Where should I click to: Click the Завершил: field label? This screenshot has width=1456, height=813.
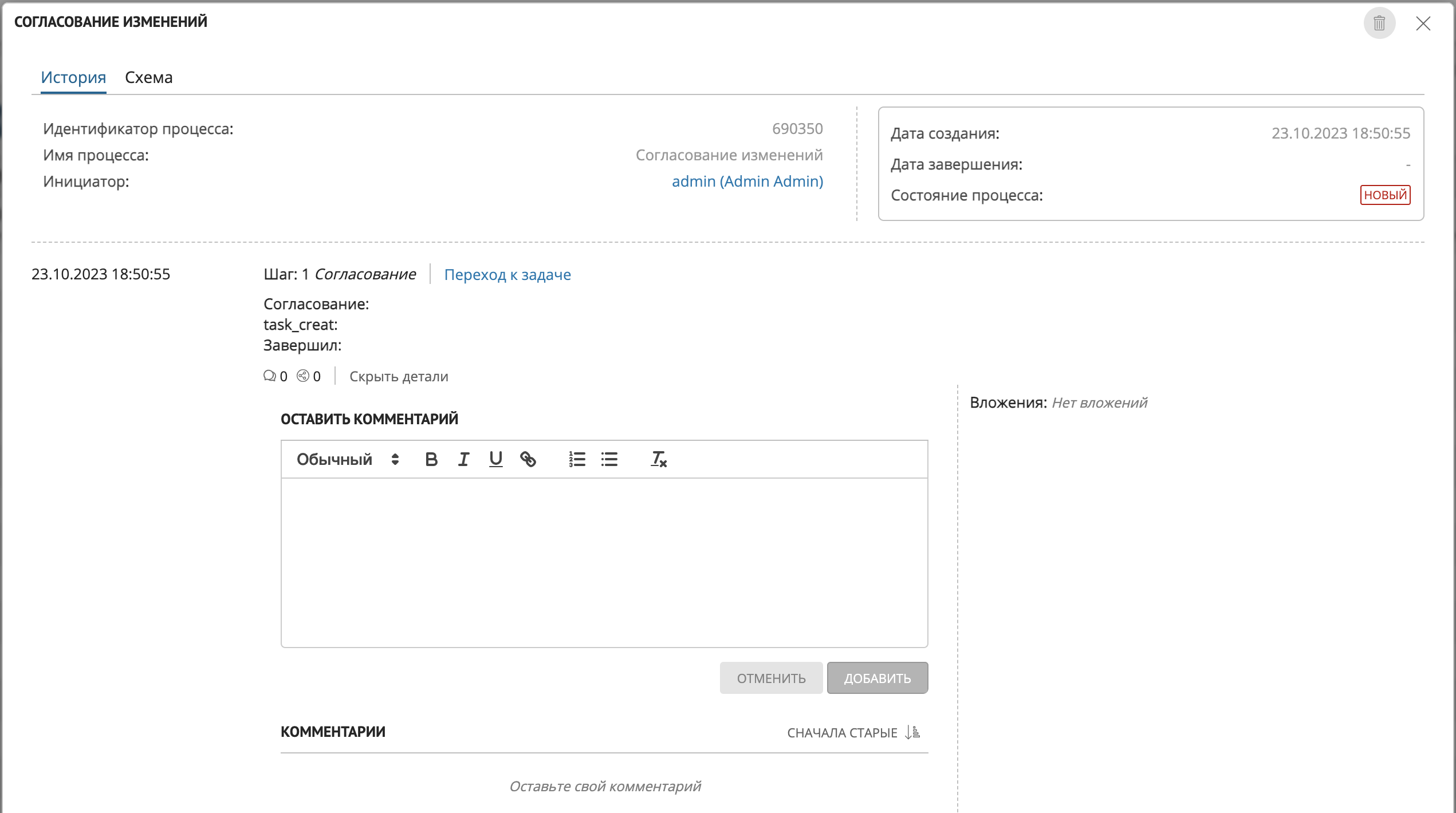click(x=302, y=346)
